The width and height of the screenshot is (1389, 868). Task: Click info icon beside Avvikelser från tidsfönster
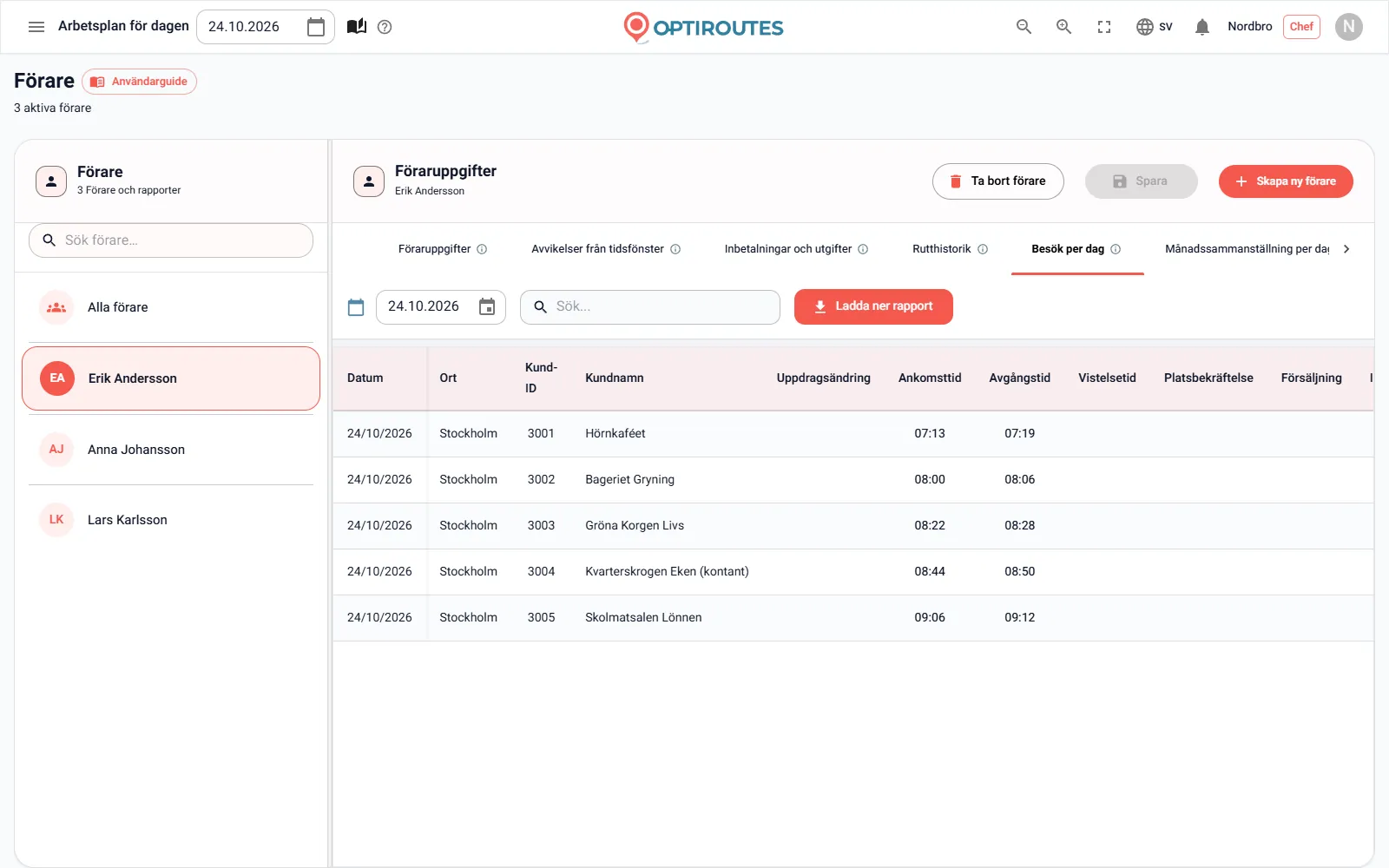[x=675, y=249]
